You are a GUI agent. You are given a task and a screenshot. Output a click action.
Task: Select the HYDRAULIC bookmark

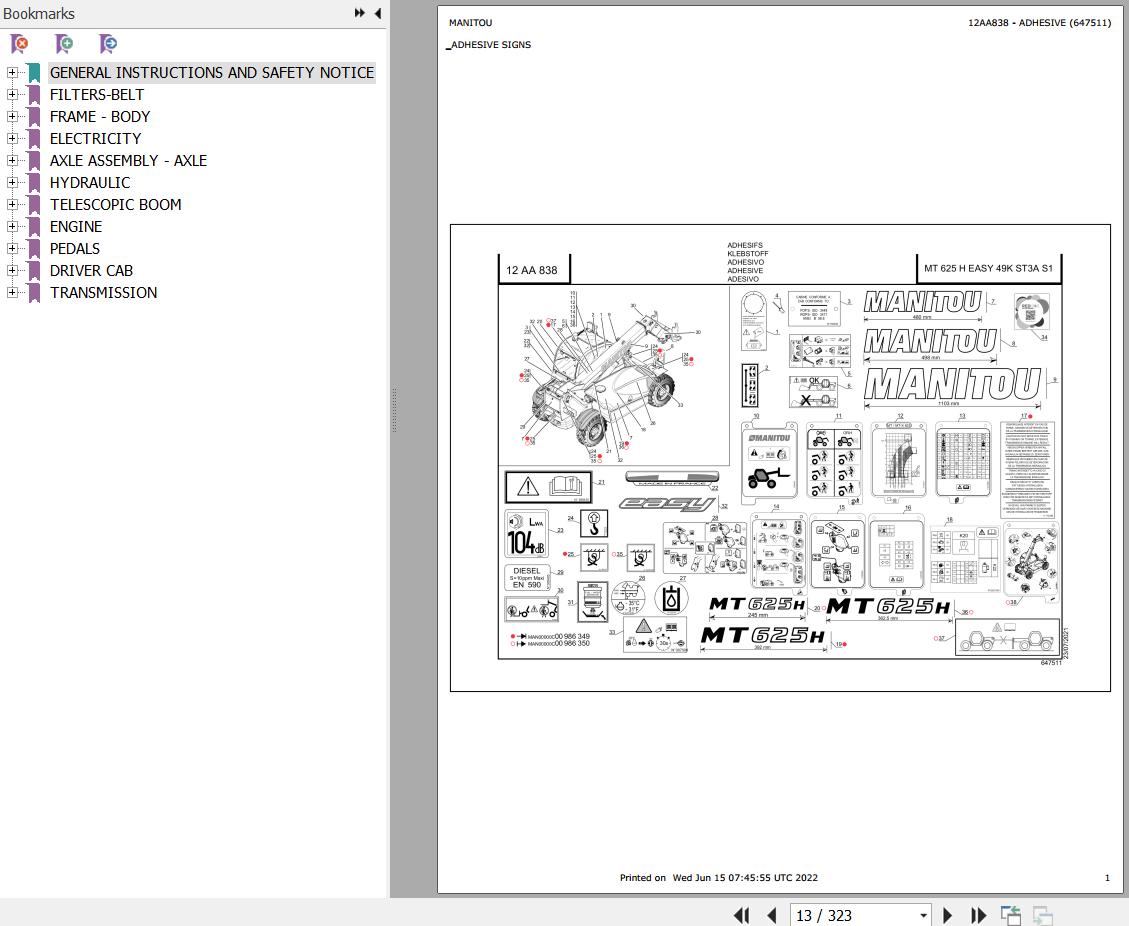coord(90,183)
